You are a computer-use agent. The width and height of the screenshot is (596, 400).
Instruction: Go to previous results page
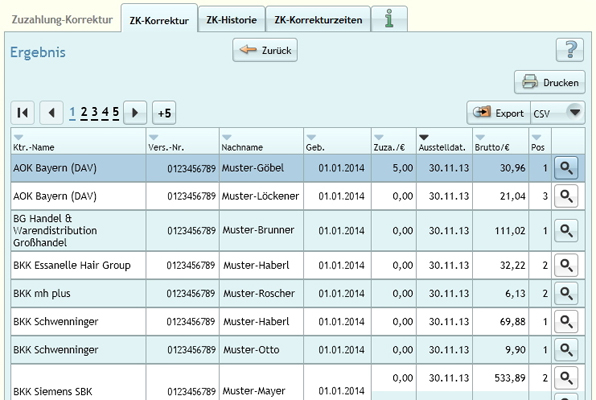click(x=51, y=113)
